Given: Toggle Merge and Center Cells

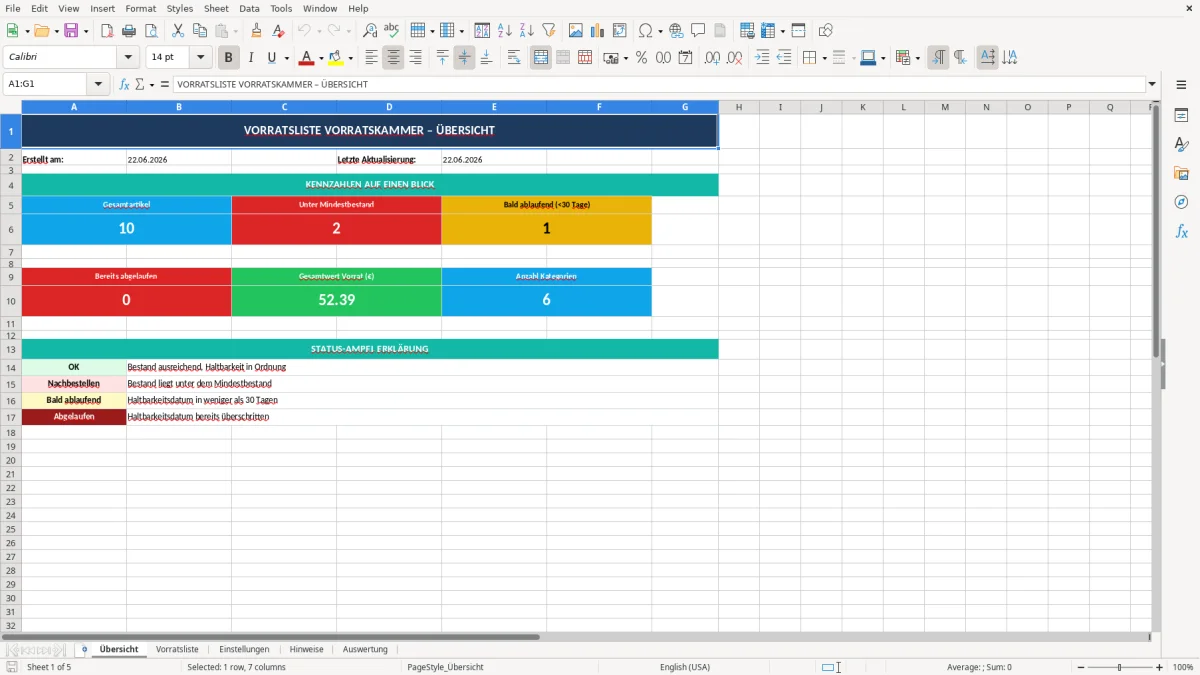Looking at the screenshot, I should pyautogui.click(x=541, y=58).
